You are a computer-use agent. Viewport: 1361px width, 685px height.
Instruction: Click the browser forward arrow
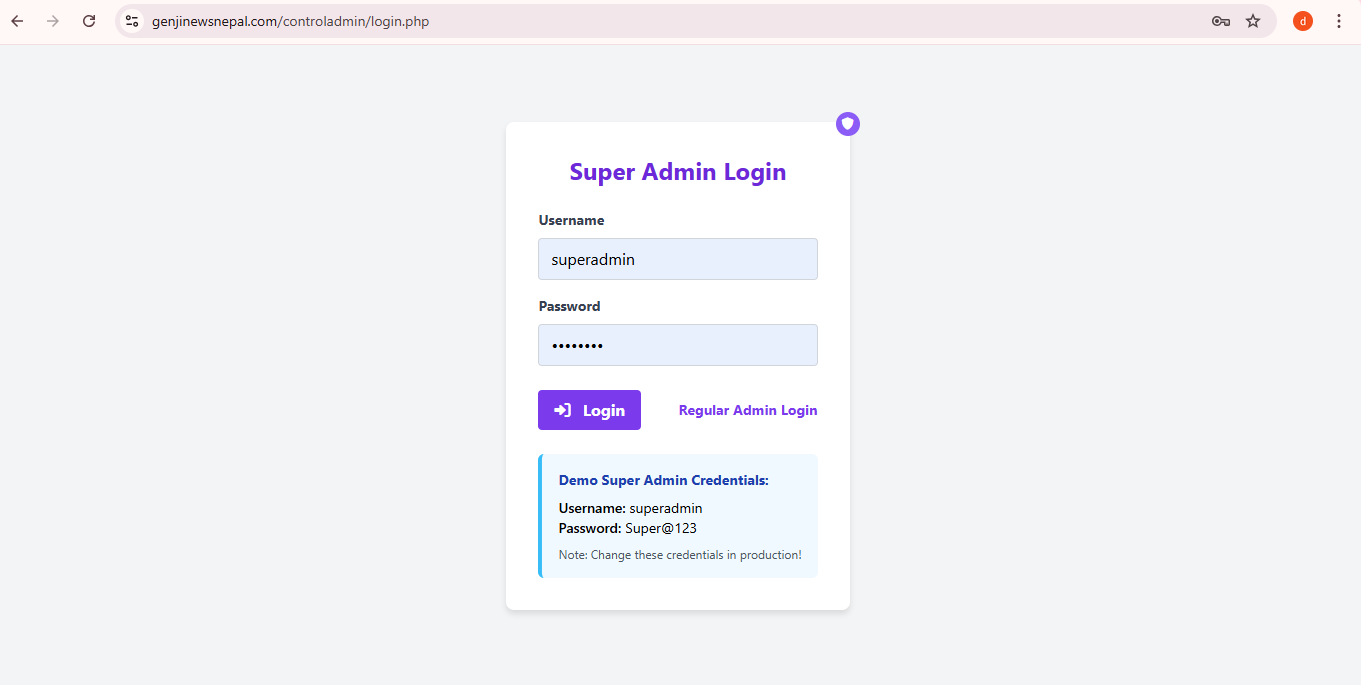(x=53, y=21)
